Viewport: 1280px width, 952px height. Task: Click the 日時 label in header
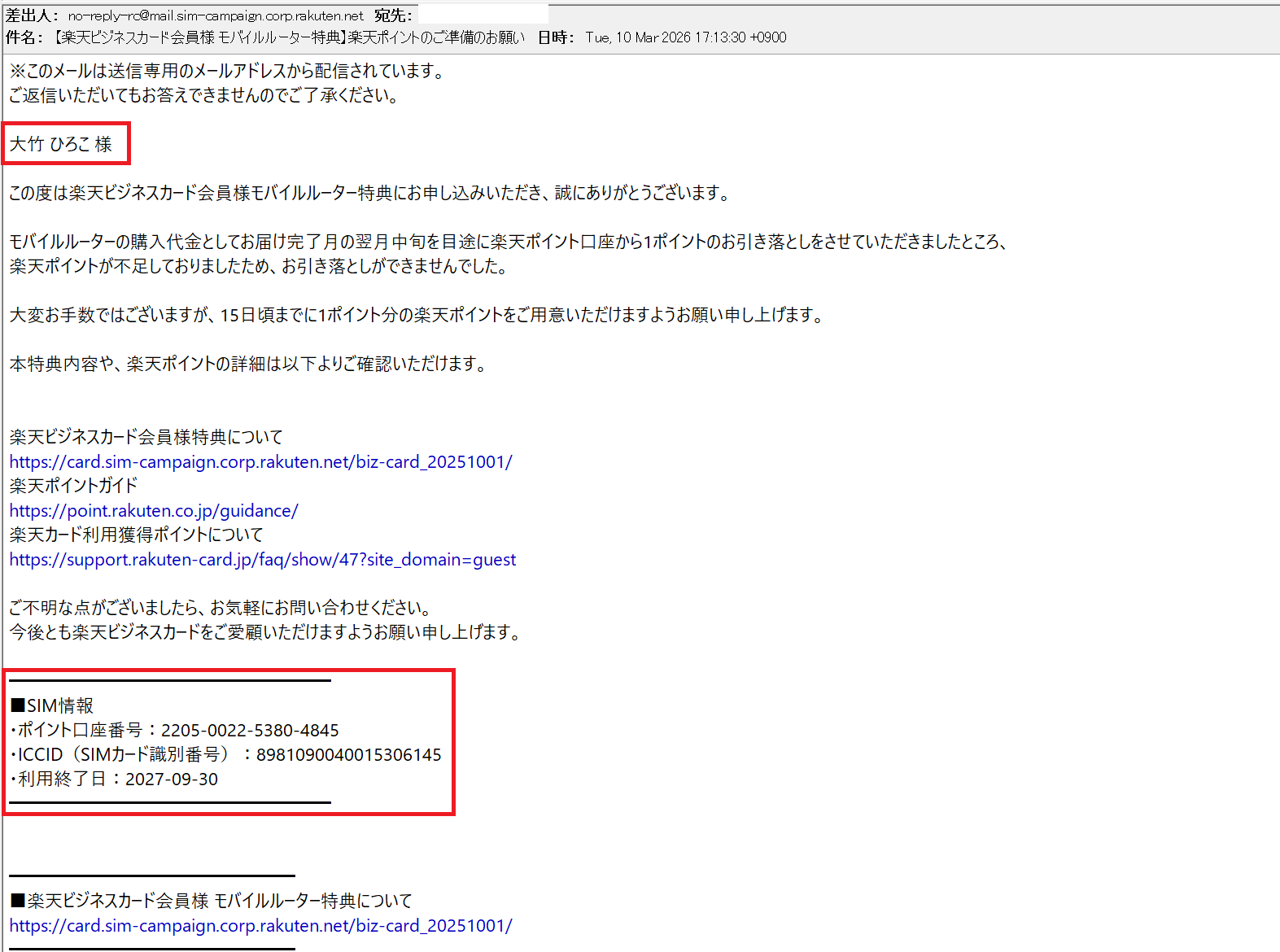(557, 37)
